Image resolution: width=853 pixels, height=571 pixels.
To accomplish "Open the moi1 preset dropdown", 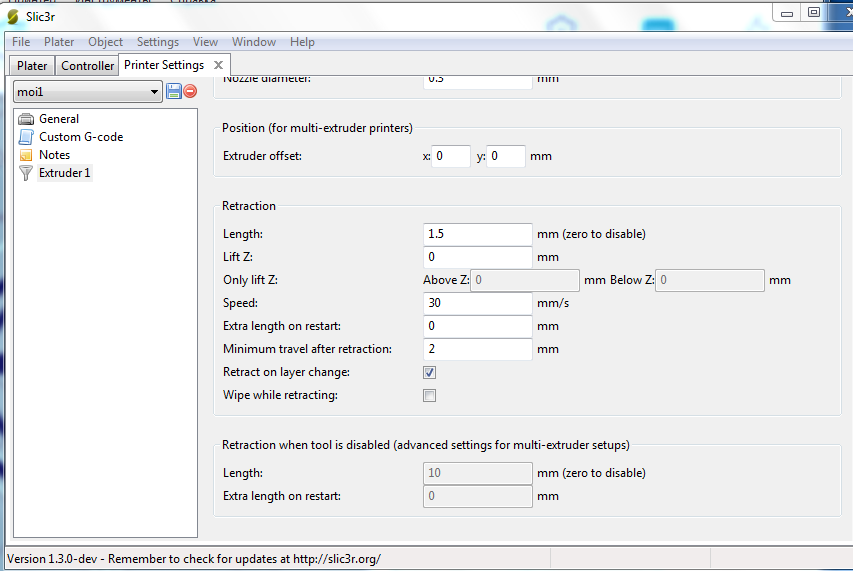I will [x=88, y=92].
